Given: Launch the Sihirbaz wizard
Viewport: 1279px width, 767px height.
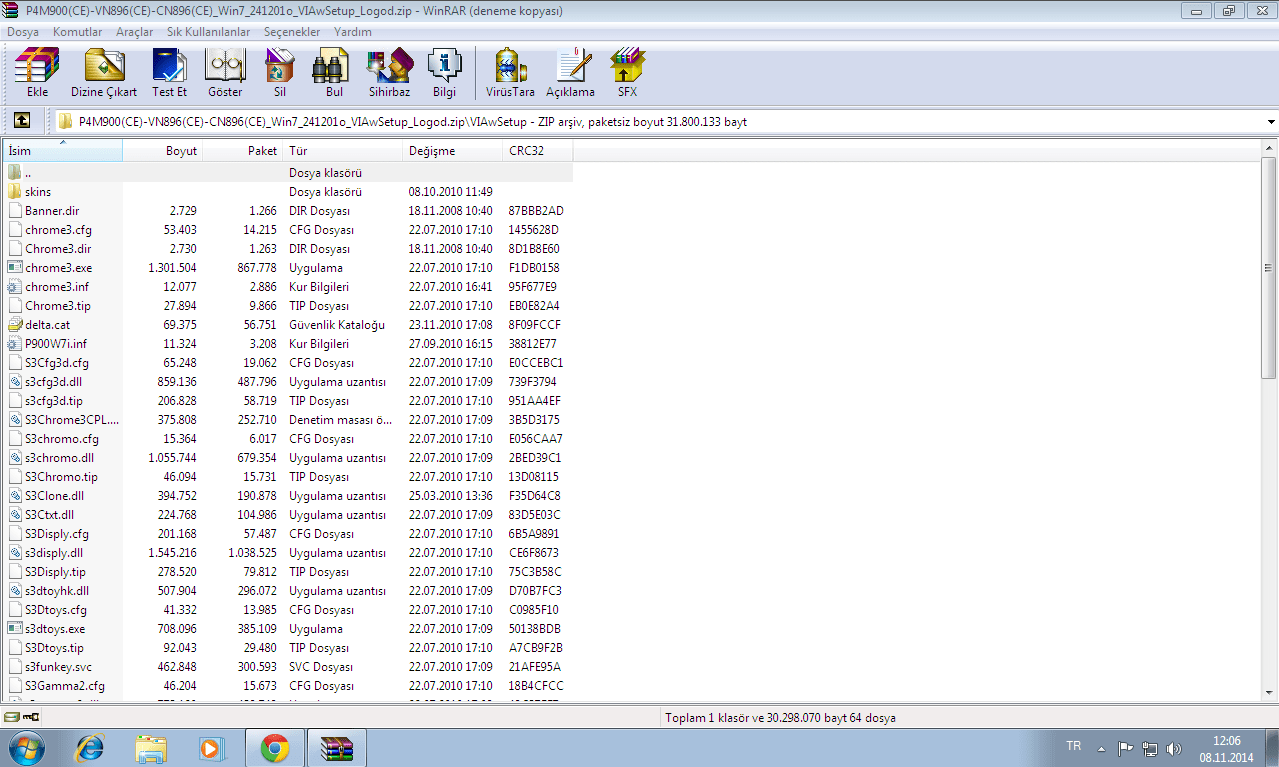Looking at the screenshot, I should 389,72.
